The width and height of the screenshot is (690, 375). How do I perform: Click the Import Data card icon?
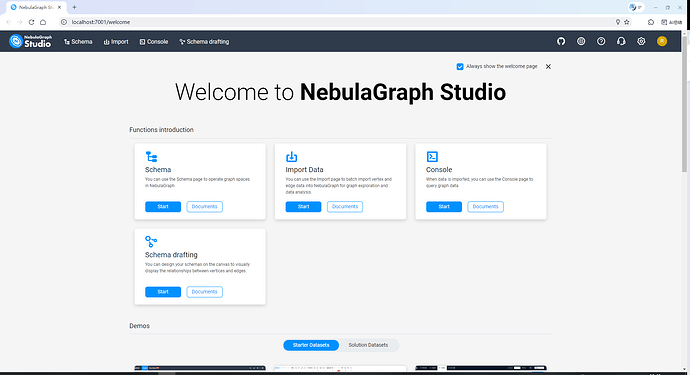coord(291,157)
